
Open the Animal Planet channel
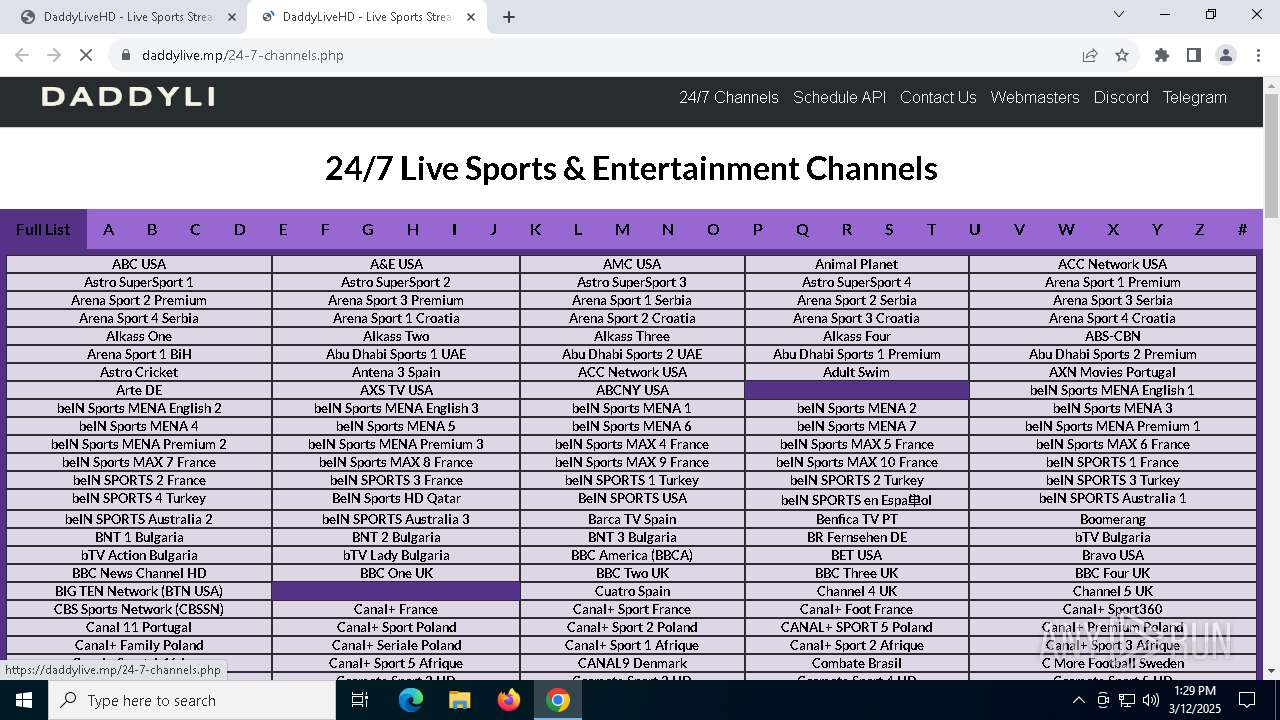point(856,264)
